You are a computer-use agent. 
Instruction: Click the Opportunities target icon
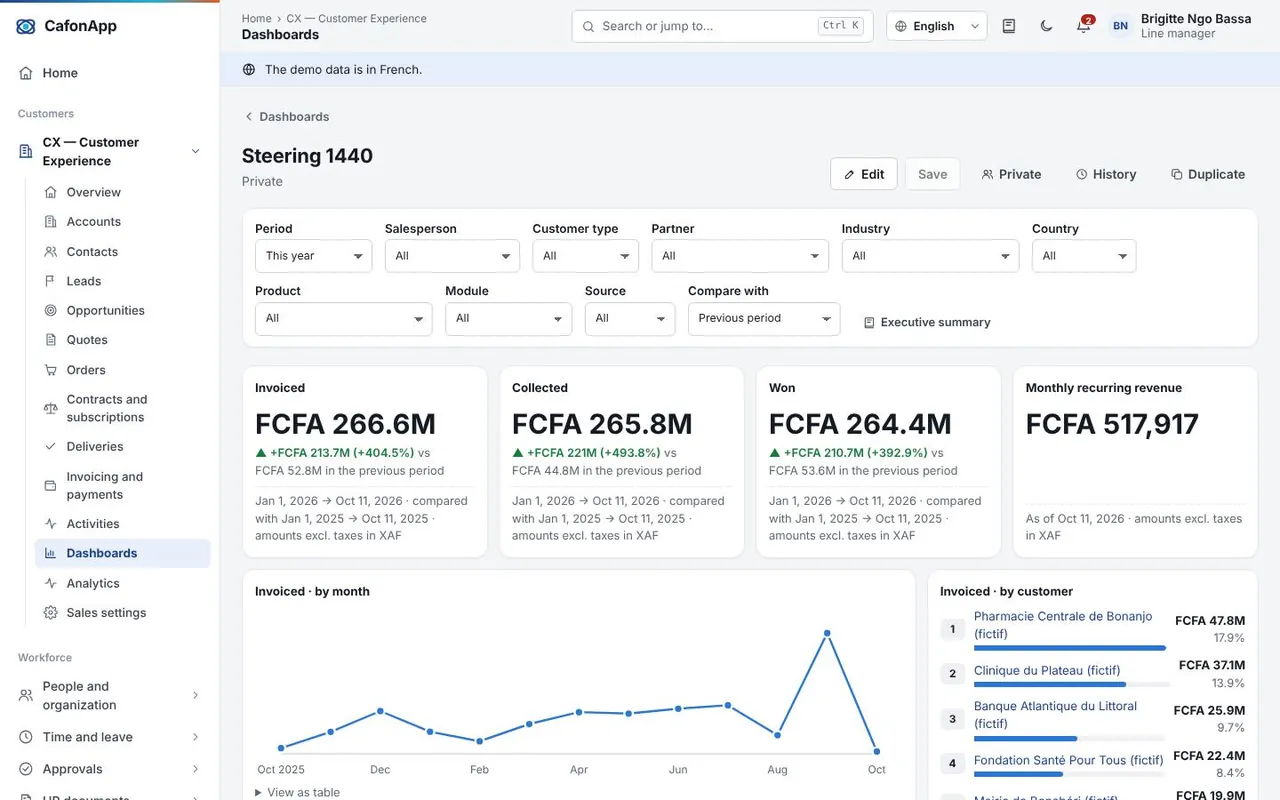[51, 311]
